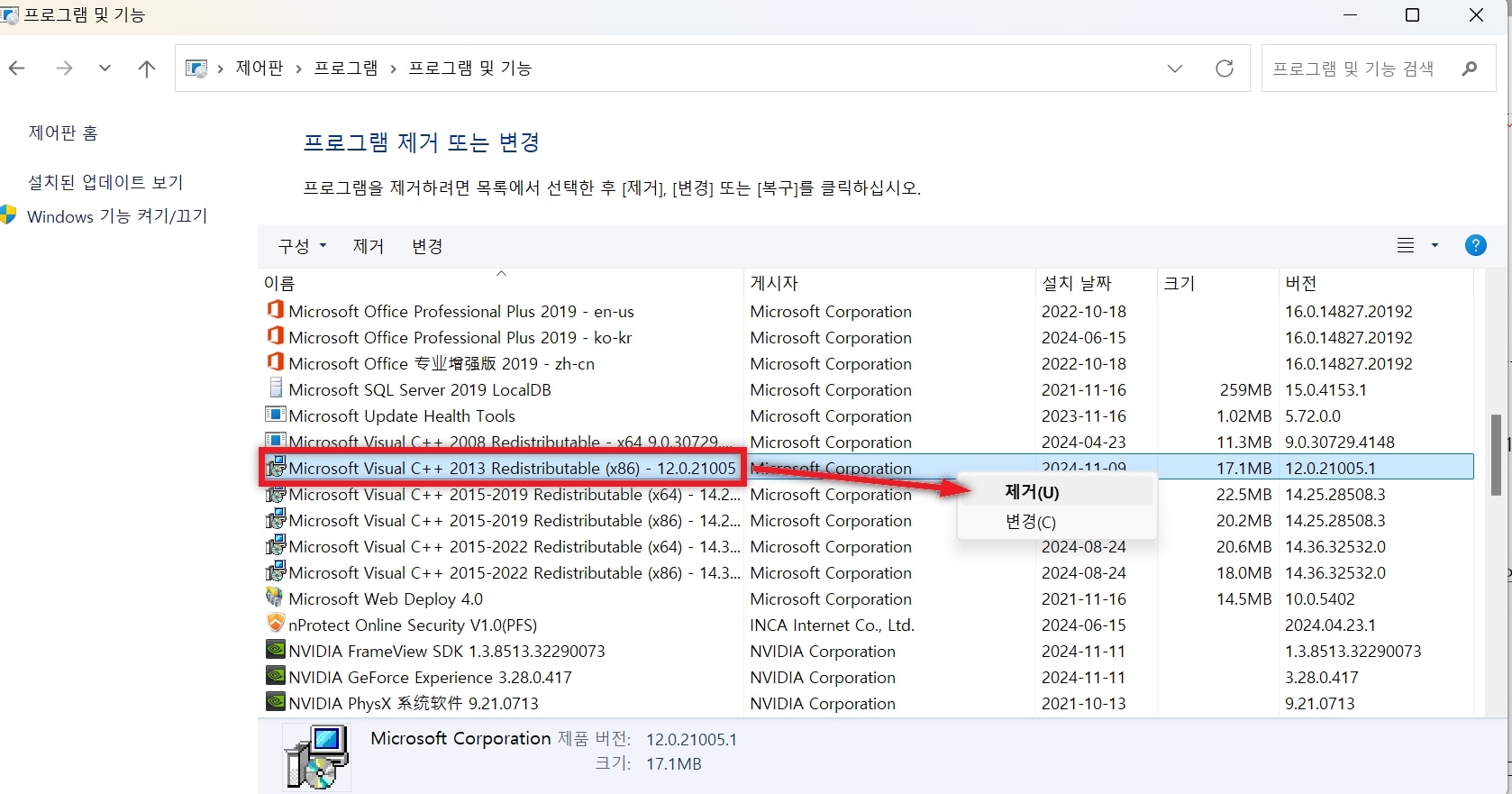This screenshot has width=1512, height=794.
Task: Select Microsoft Update Health Tools name
Action: click(x=402, y=416)
